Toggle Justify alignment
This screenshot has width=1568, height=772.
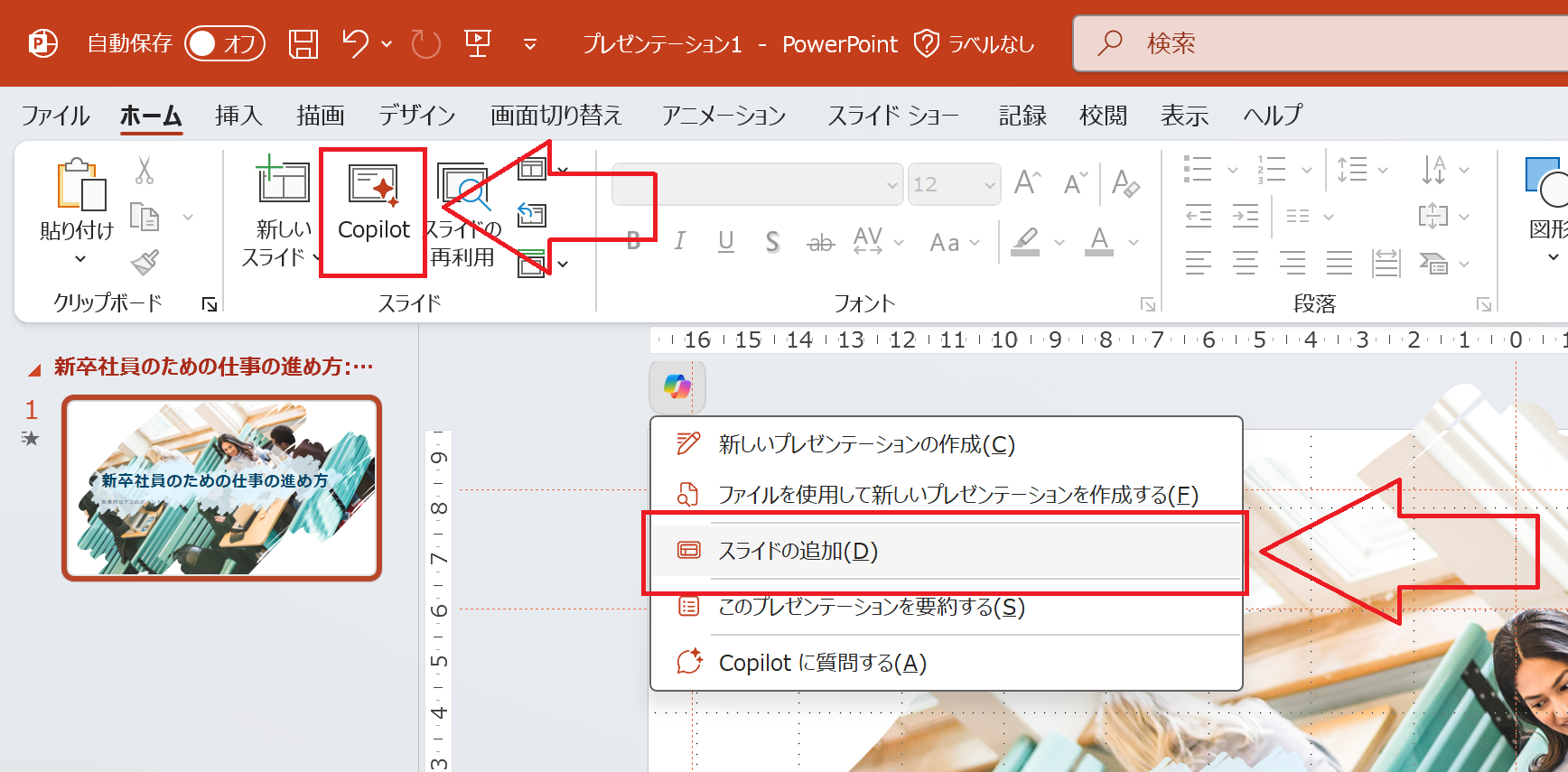pyautogui.click(x=1339, y=263)
